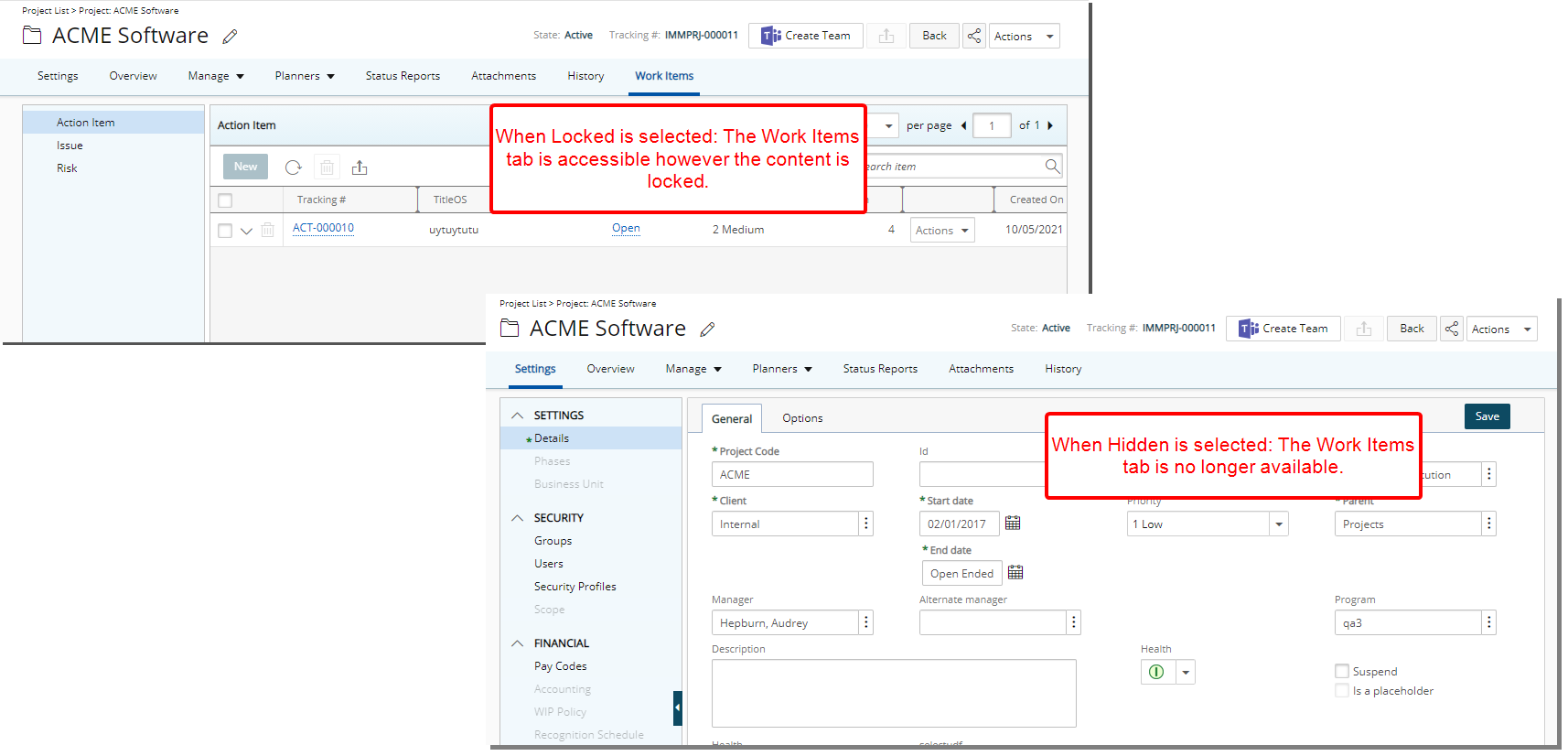Switch to the Work Items tab
1568x756 pixels.
click(x=664, y=76)
